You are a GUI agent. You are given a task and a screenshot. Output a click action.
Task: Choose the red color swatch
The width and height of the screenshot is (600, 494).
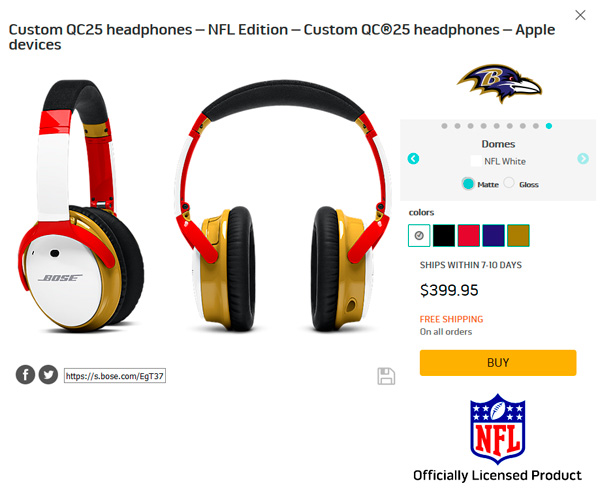(469, 235)
